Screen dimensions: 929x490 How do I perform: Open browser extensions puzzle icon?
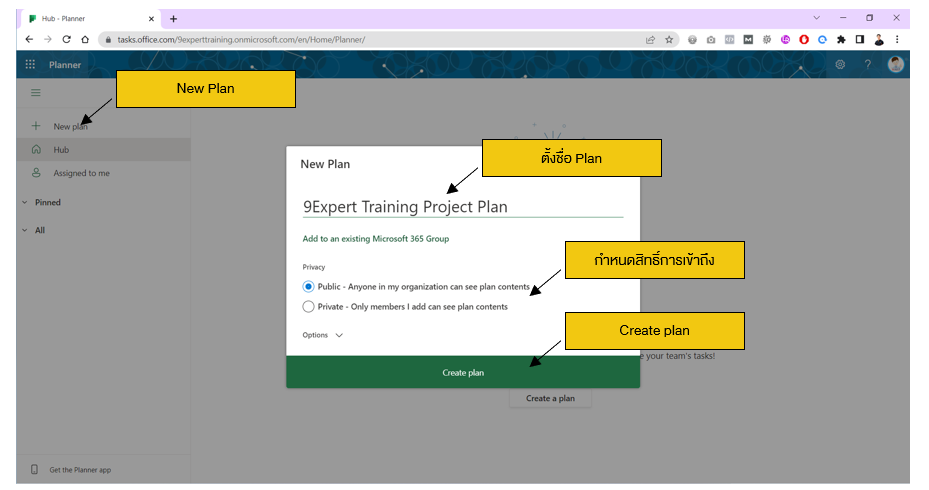[x=841, y=39]
